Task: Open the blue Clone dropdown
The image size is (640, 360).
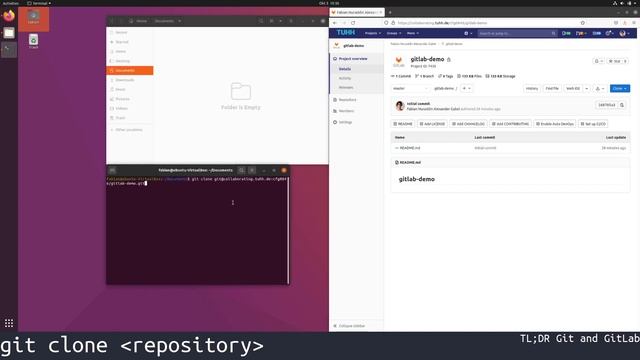Action: click(620, 88)
